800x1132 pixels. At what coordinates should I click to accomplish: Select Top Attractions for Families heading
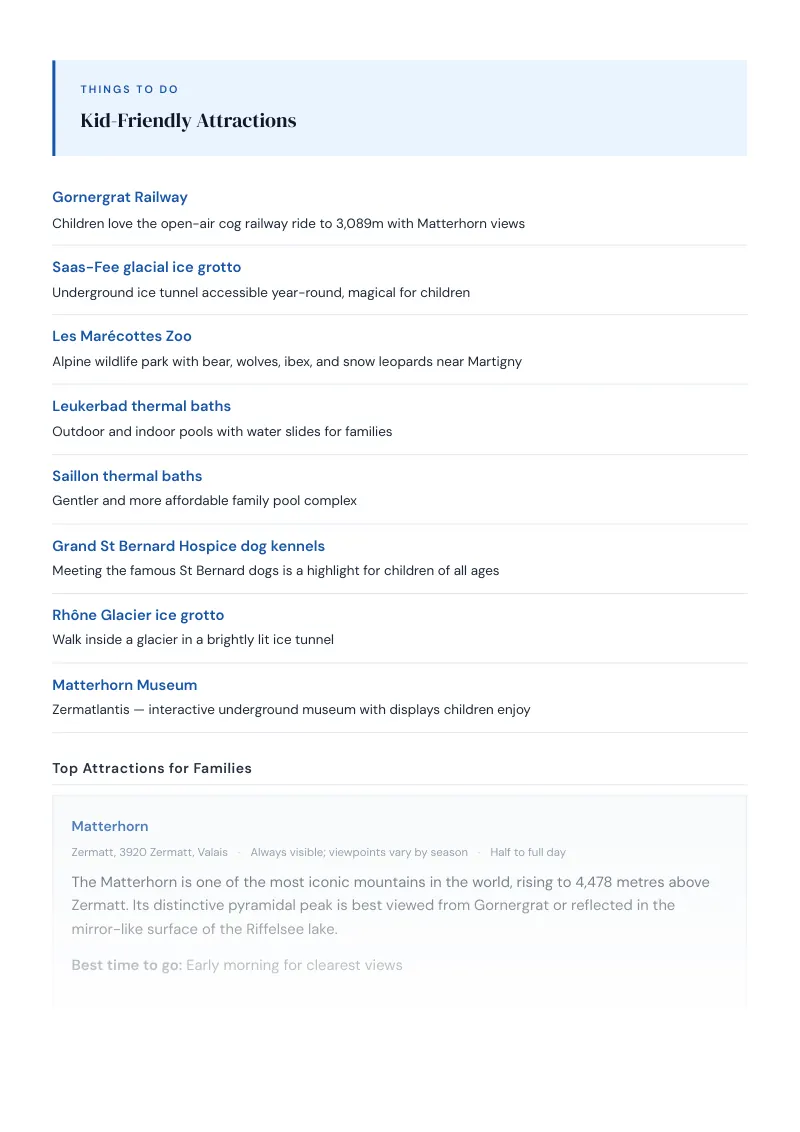pyautogui.click(x=152, y=769)
